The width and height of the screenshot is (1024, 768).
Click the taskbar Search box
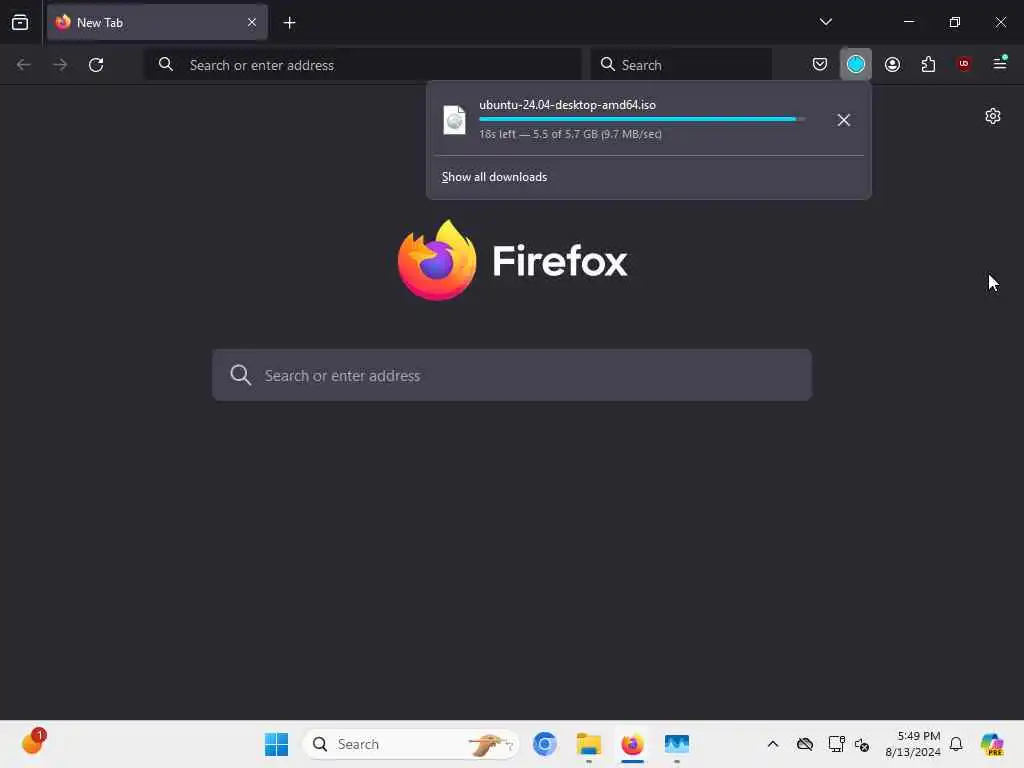coord(411,744)
